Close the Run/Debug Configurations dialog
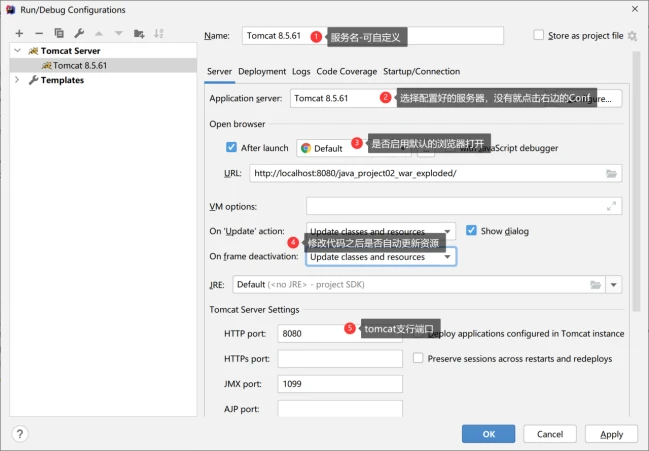Screen dimensions: 649x451 pyautogui.click(x=635, y=9)
